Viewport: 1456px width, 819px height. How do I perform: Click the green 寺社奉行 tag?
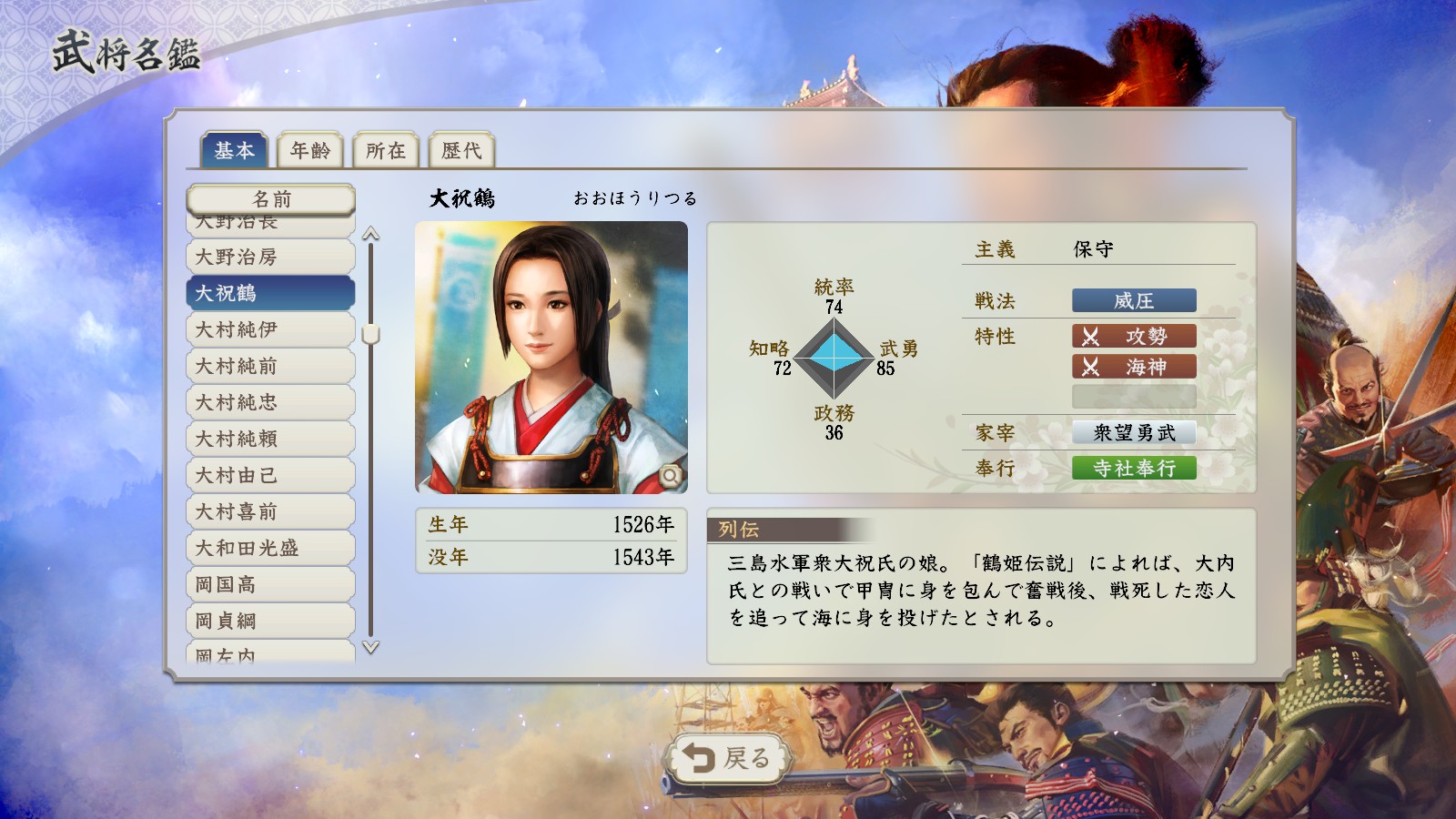point(1134,468)
